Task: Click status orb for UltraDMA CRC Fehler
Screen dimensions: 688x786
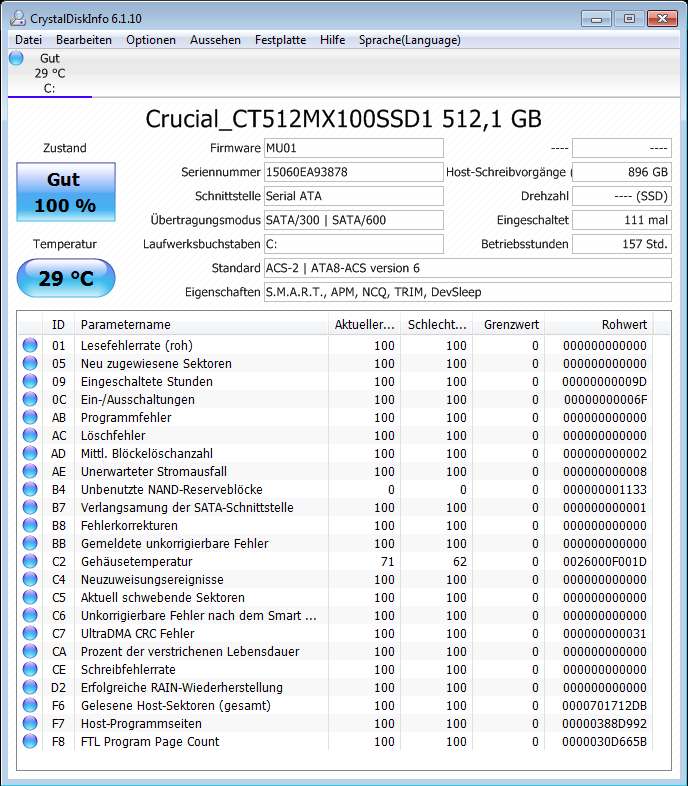Action: (30, 634)
